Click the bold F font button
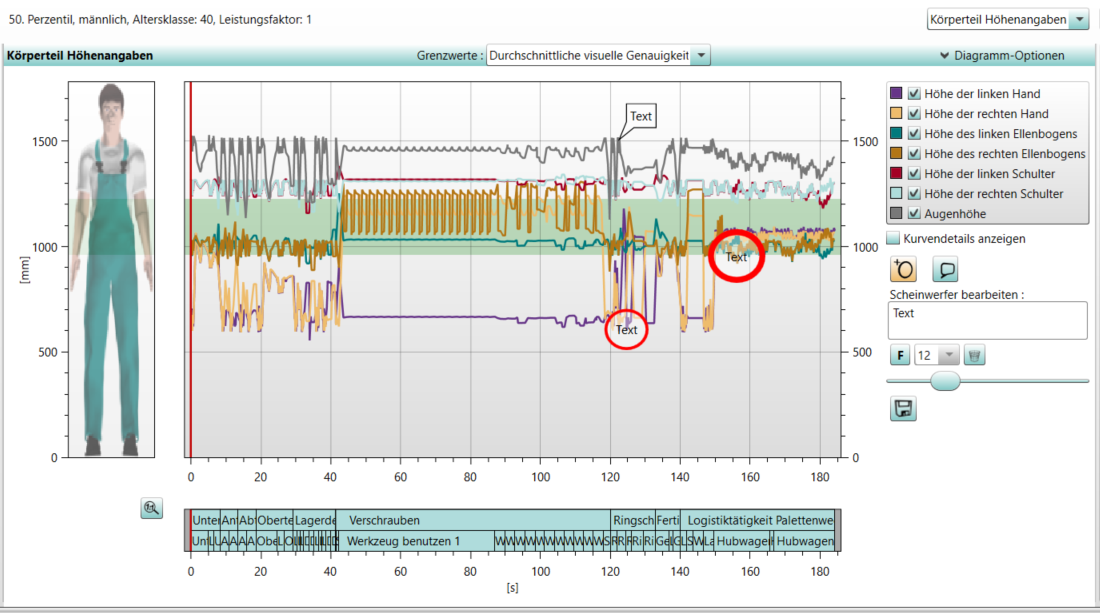The height and width of the screenshot is (613, 1100). [x=900, y=355]
